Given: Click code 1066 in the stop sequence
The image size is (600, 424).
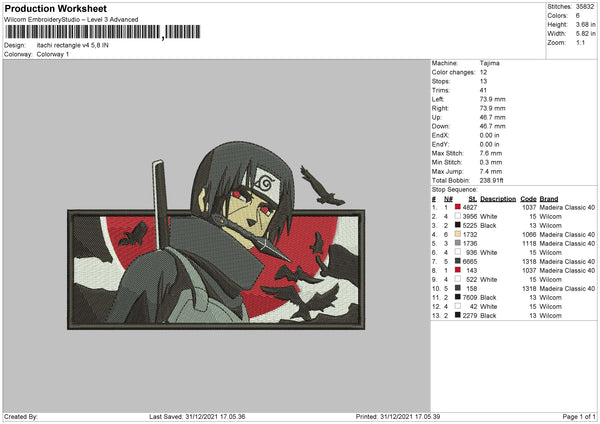Looking at the screenshot, I should 529,235.
